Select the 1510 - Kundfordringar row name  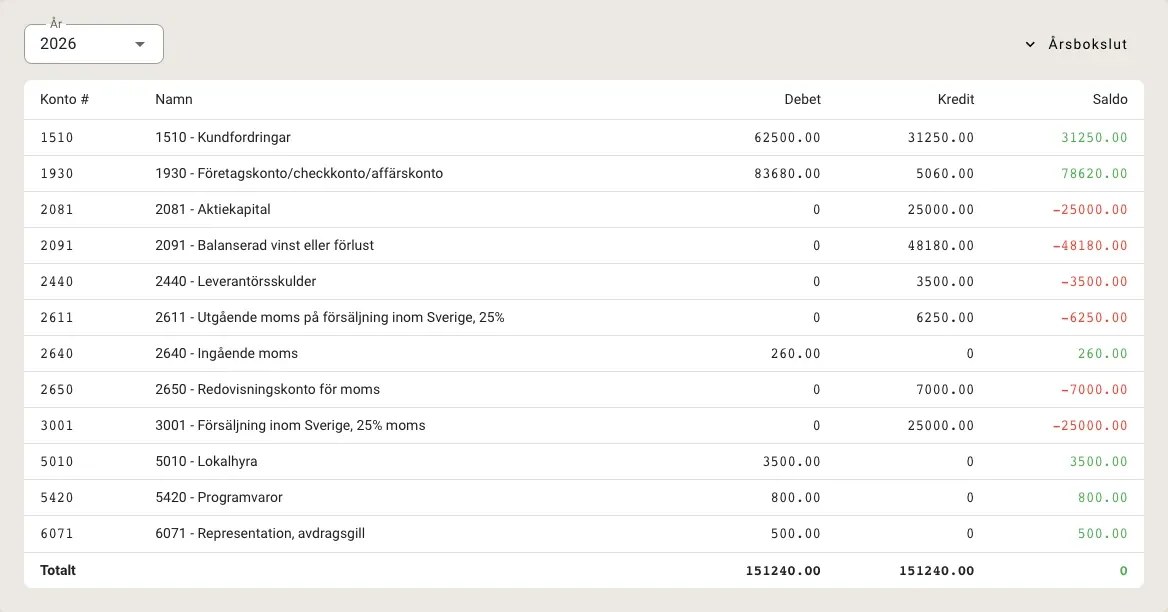223,137
